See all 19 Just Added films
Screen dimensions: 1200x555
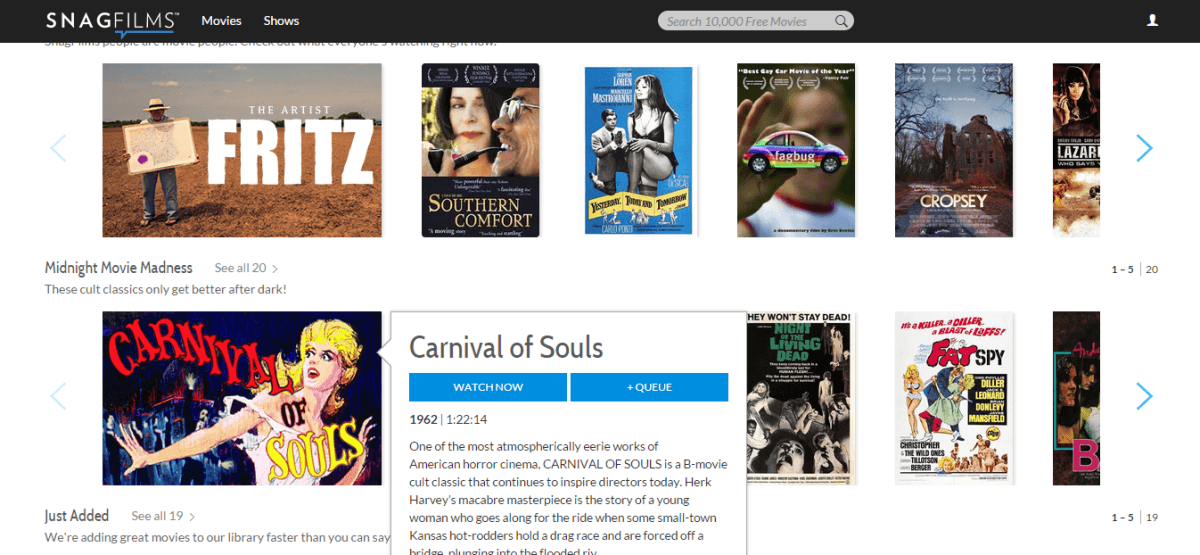163,516
